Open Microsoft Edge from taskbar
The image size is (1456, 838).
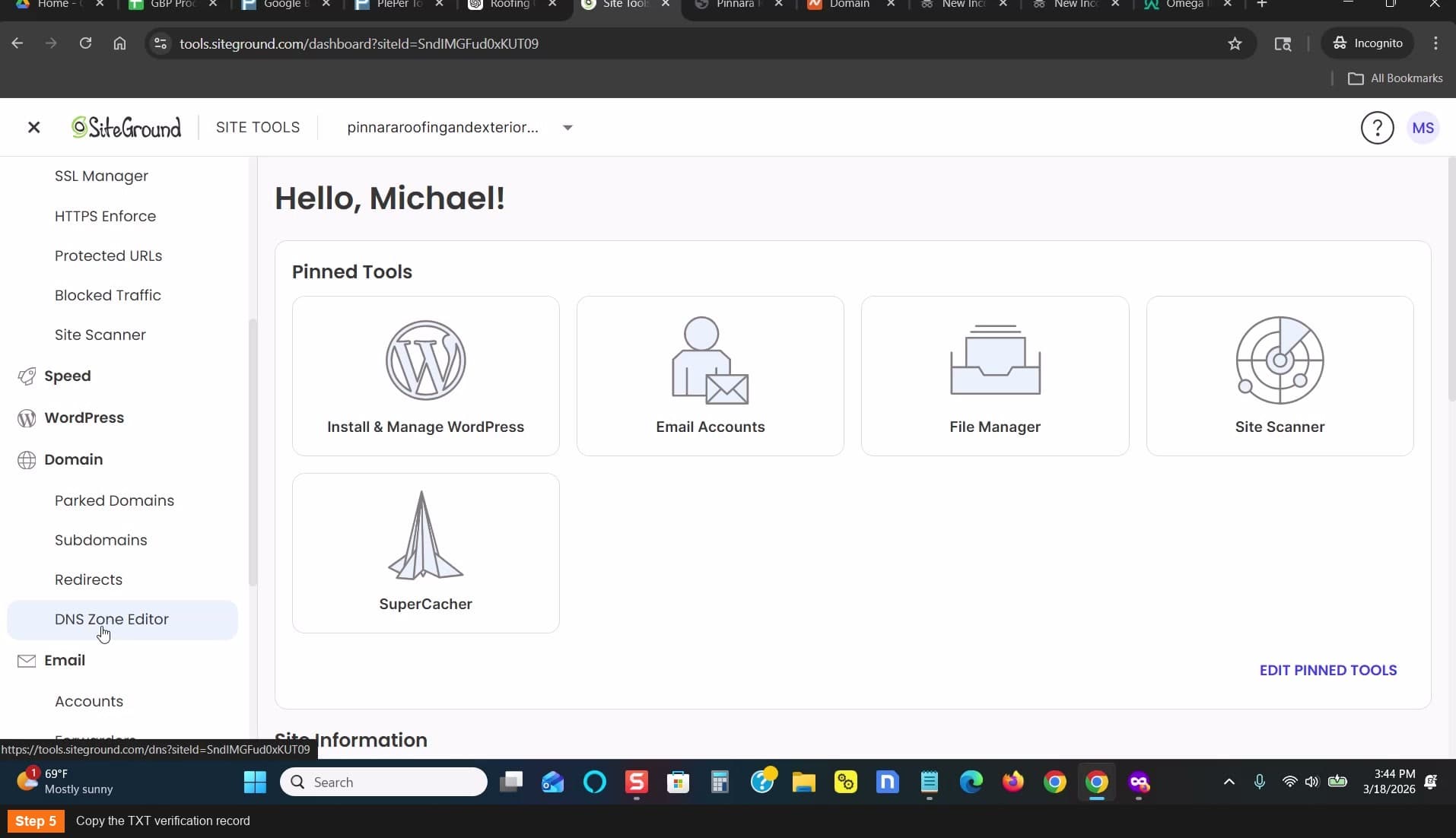tap(971, 782)
